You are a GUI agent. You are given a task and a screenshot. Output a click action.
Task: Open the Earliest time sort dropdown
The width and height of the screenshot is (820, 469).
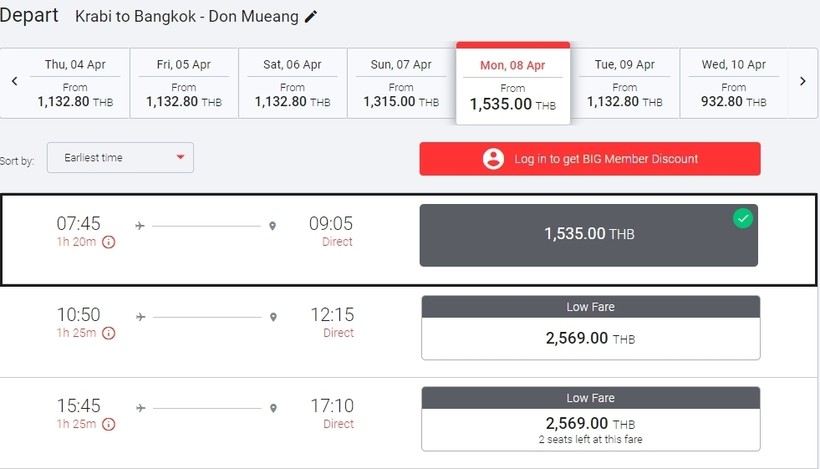point(120,158)
